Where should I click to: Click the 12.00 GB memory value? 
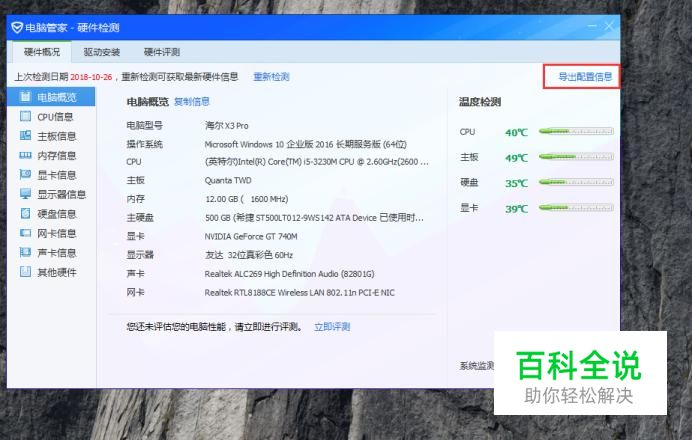pos(247,199)
